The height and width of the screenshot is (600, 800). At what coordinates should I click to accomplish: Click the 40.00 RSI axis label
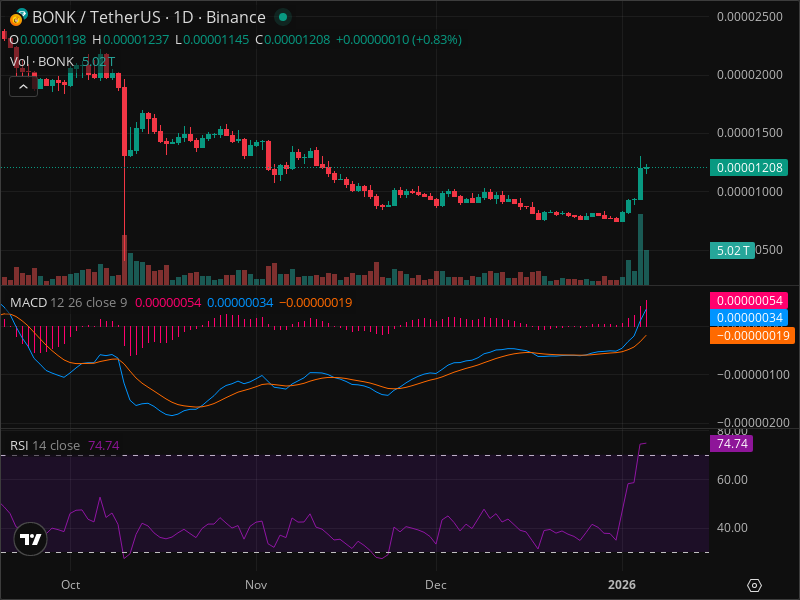(x=732, y=528)
